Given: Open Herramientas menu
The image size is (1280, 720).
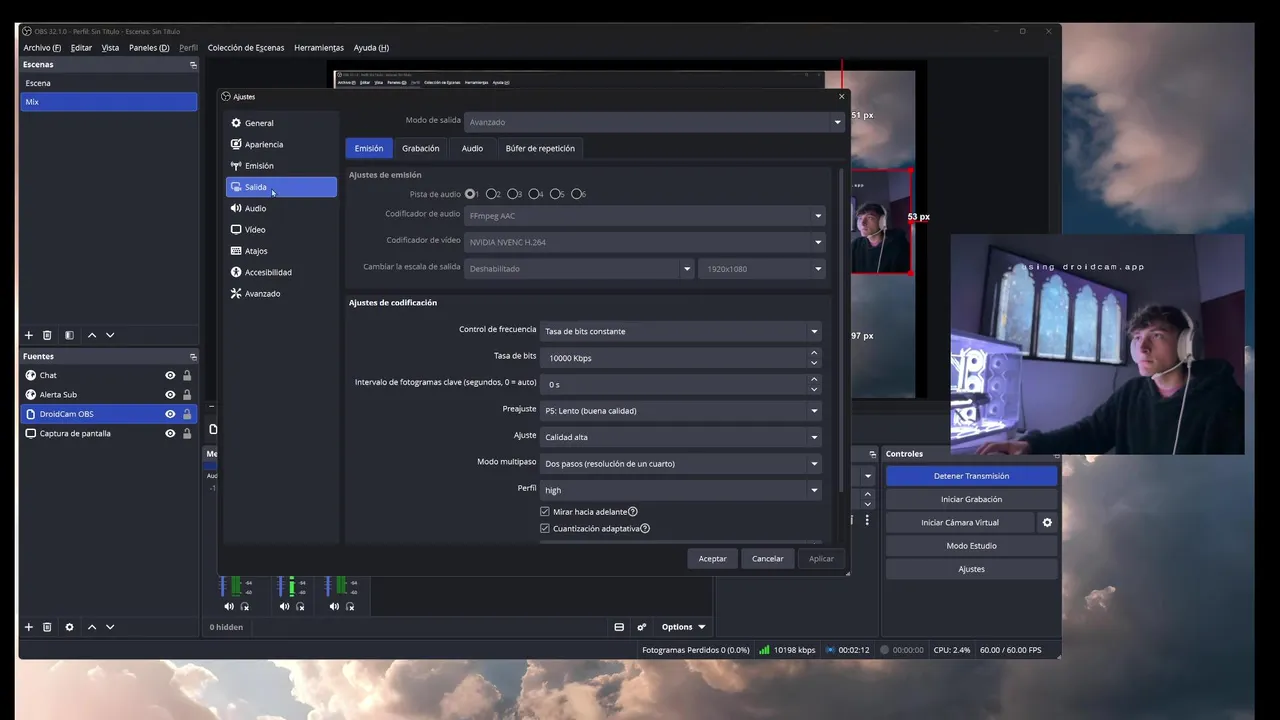Looking at the screenshot, I should click(x=319, y=48).
